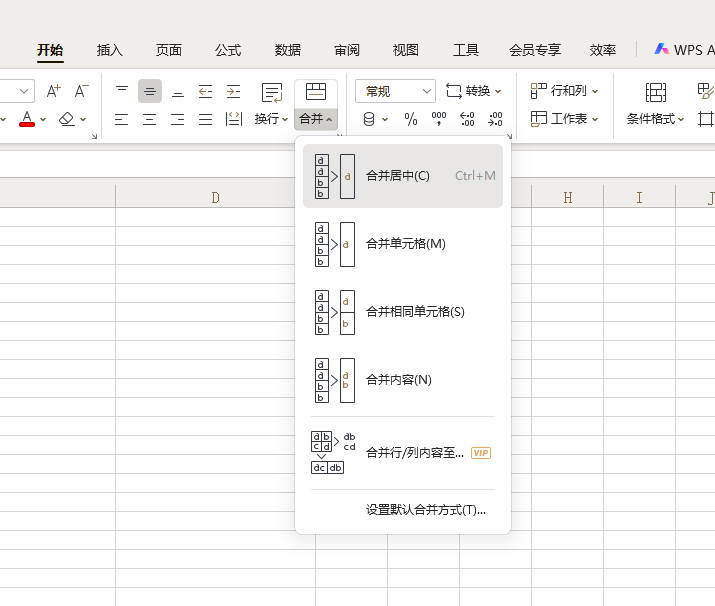Decrease the indent level
The image size is (715, 606).
[206, 91]
